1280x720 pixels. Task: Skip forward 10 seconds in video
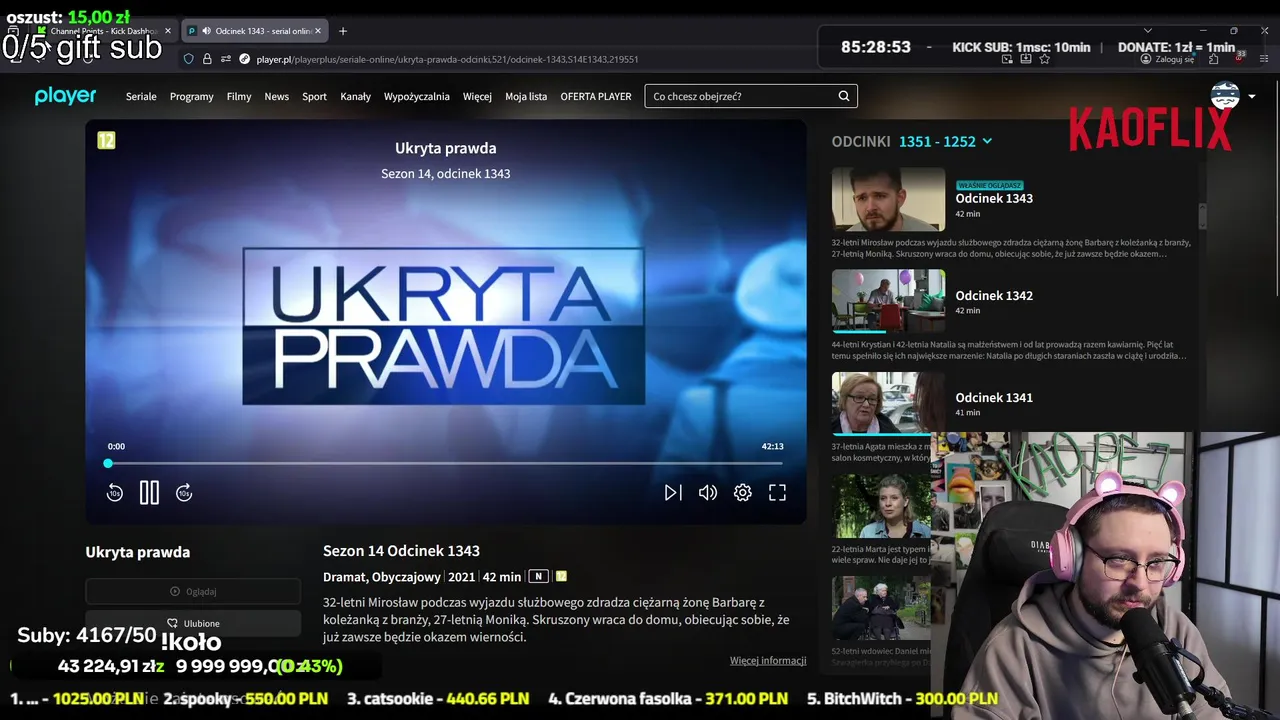point(184,492)
